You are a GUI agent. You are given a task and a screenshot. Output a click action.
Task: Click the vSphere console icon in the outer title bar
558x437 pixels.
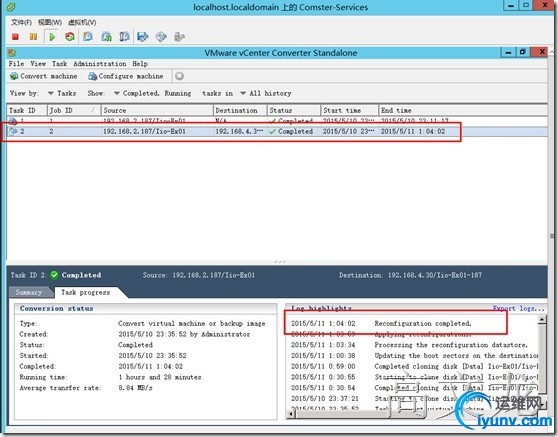(11, 7)
